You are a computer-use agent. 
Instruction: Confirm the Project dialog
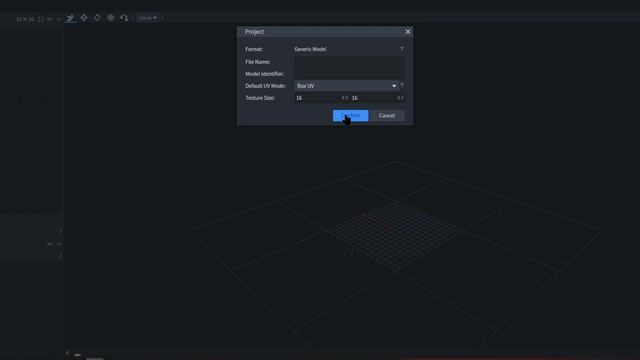[350, 116]
